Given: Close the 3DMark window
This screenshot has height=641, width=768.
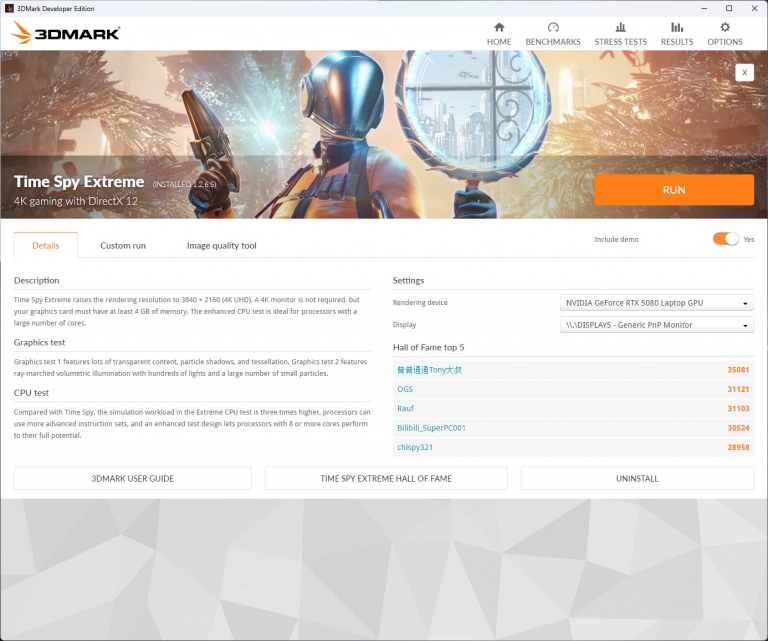Looking at the screenshot, I should point(755,8).
